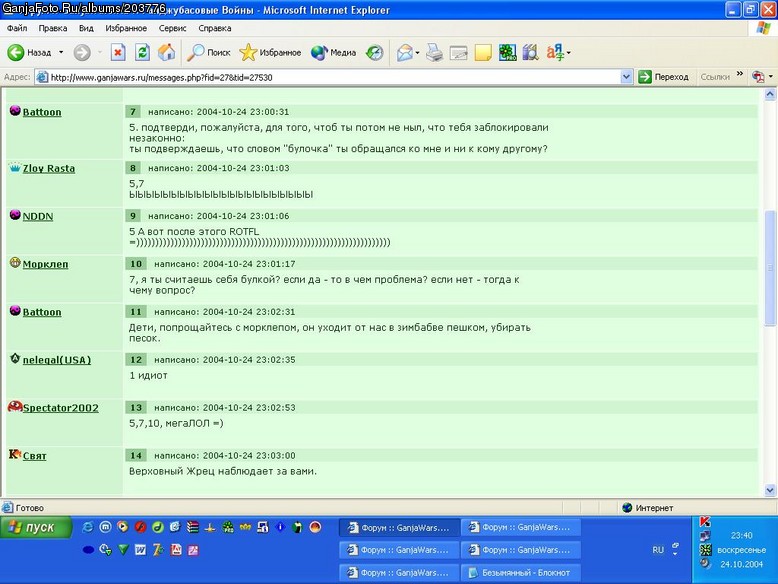778x584 pixels.
Task: Click the green ICQ flower toolbar icon
Action: 507,52
